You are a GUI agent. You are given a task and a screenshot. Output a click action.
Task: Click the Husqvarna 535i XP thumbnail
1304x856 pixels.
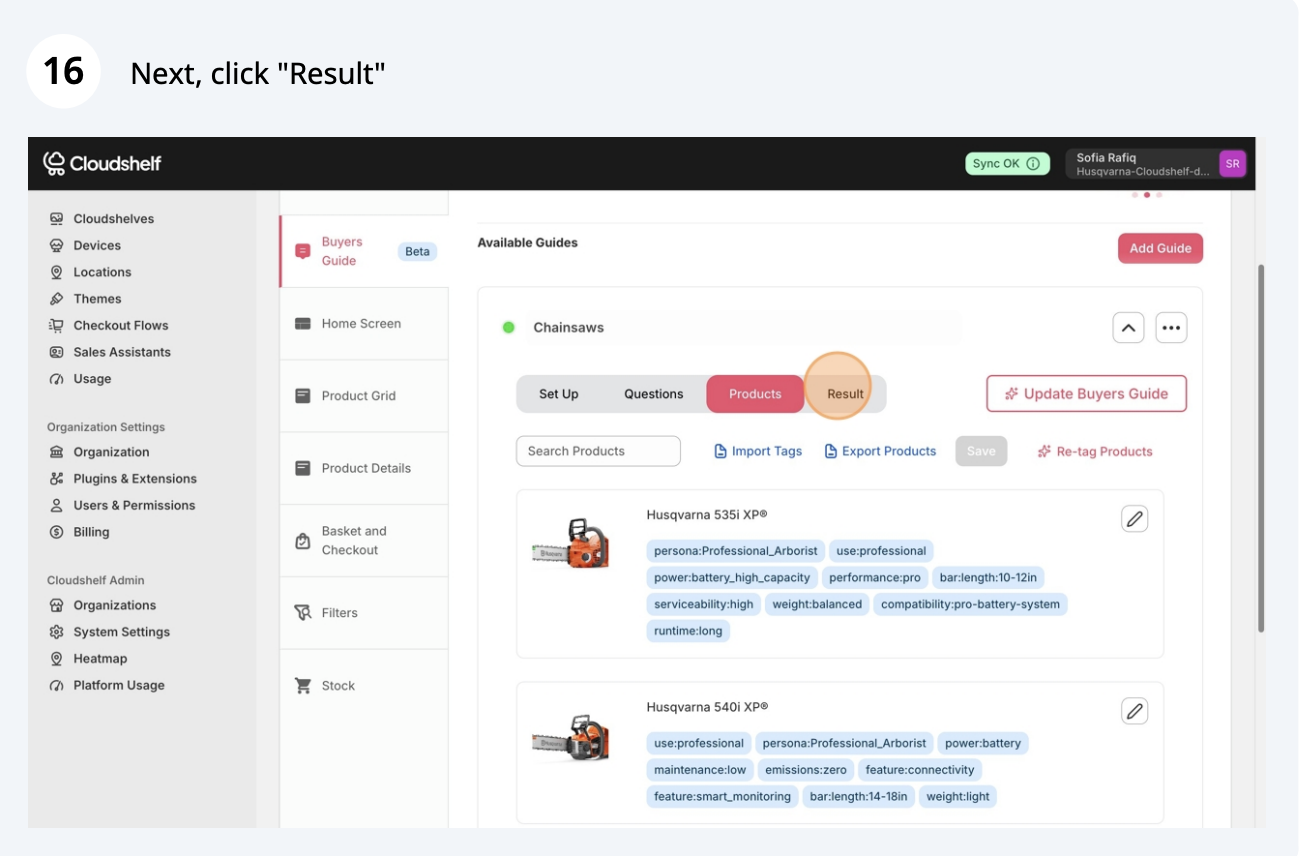pyautogui.click(x=572, y=544)
